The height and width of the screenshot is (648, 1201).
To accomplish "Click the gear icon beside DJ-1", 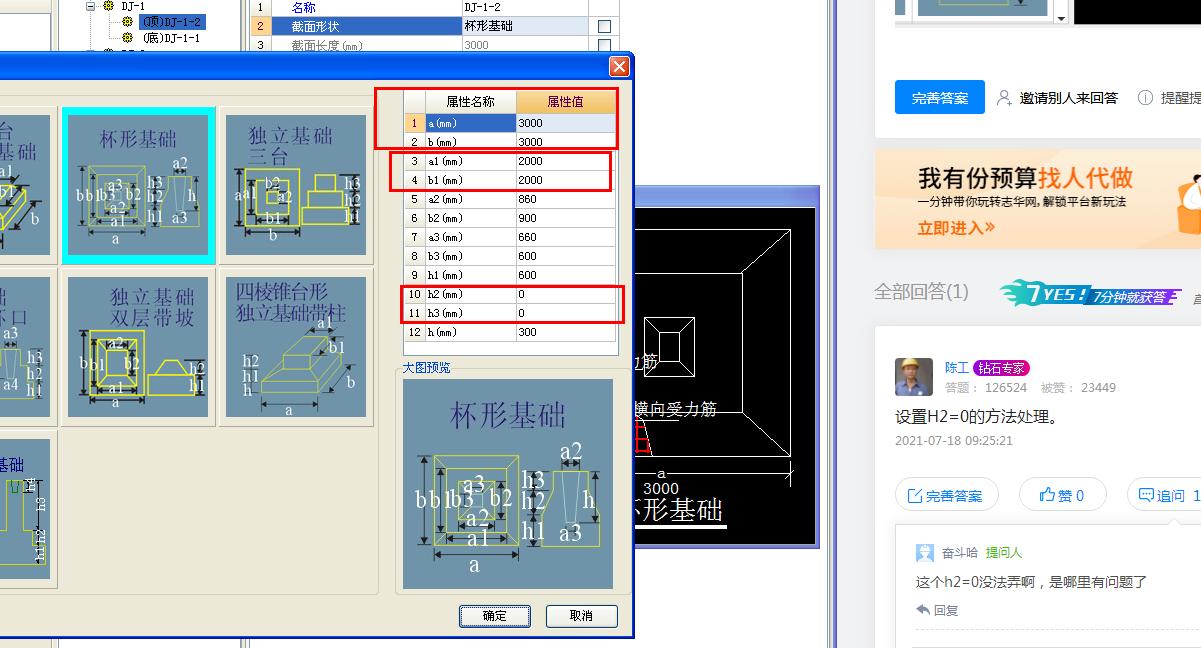I will tap(109, 6).
